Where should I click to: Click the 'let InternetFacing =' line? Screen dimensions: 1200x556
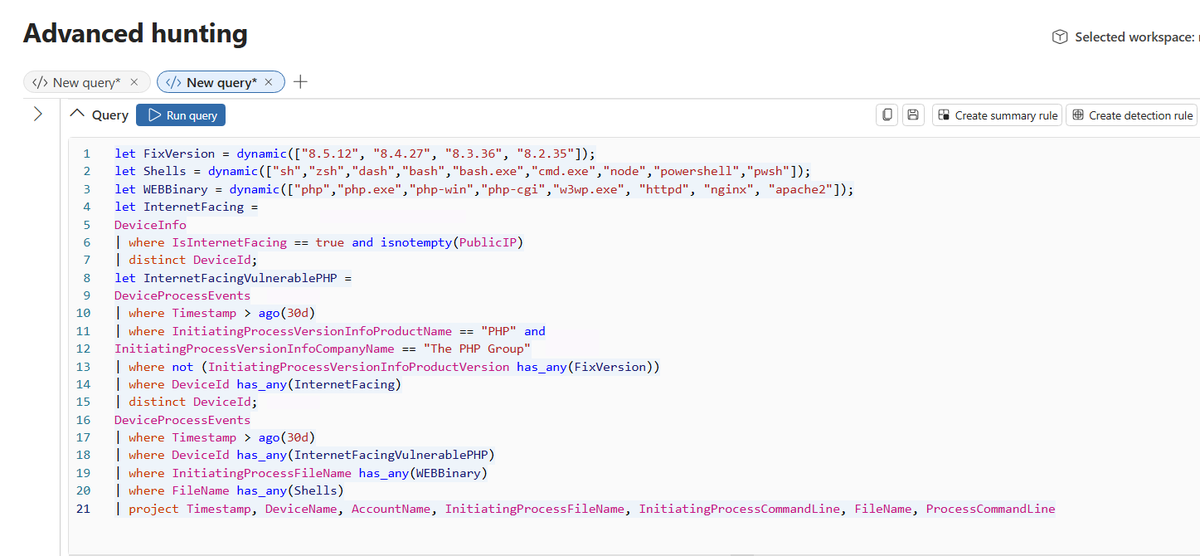tap(186, 207)
